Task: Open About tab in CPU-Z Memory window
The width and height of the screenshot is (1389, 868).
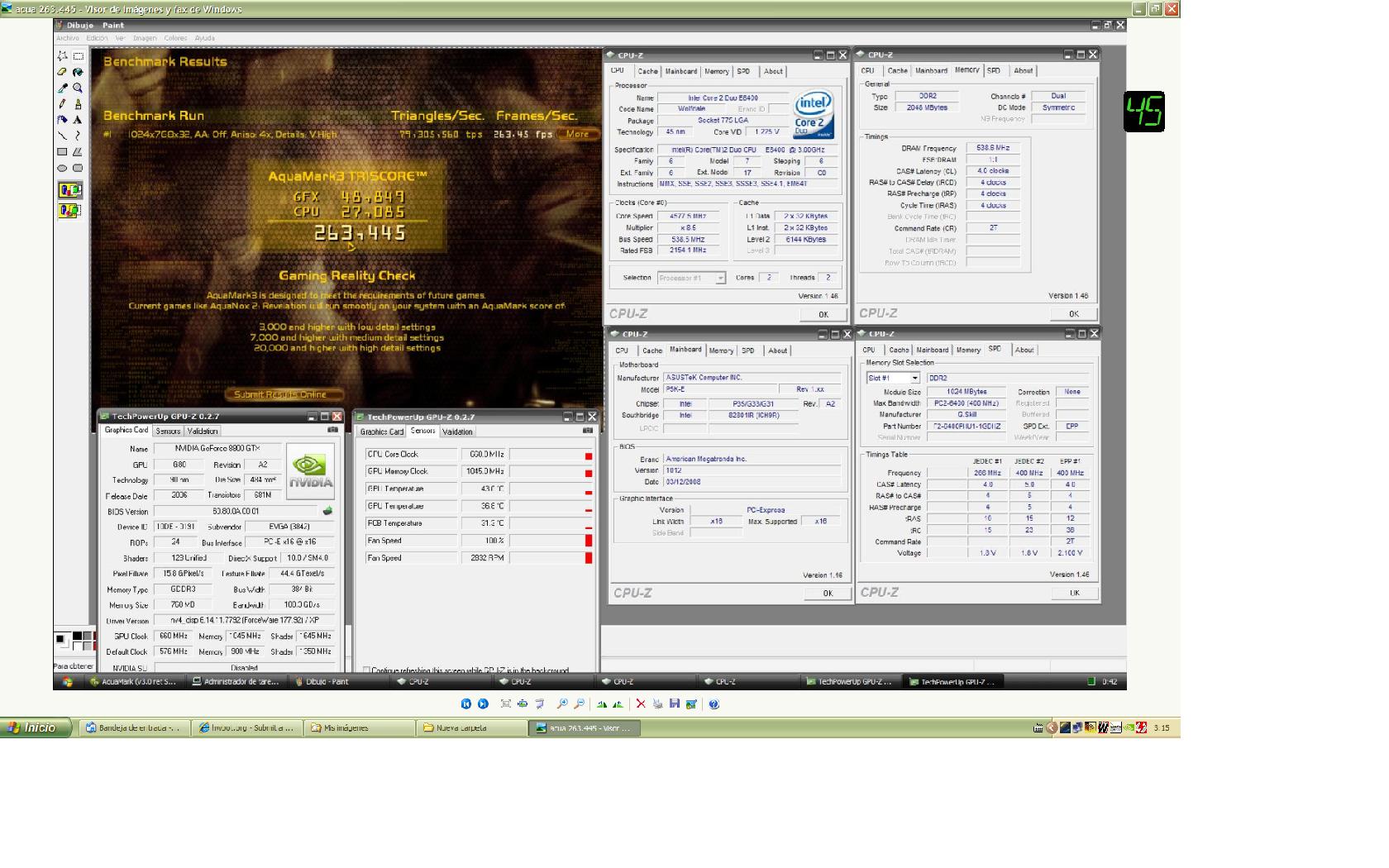Action: pos(1024,70)
